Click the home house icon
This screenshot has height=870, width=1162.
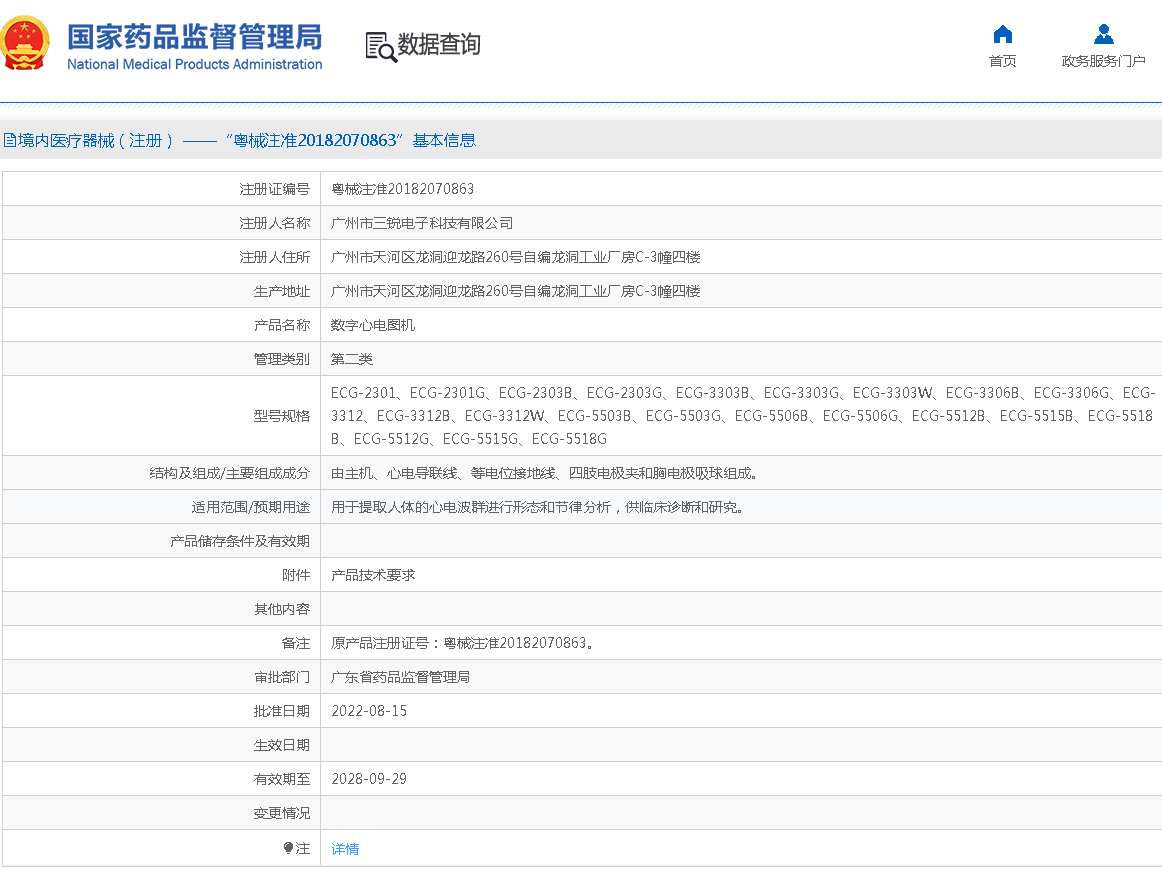coord(1002,35)
